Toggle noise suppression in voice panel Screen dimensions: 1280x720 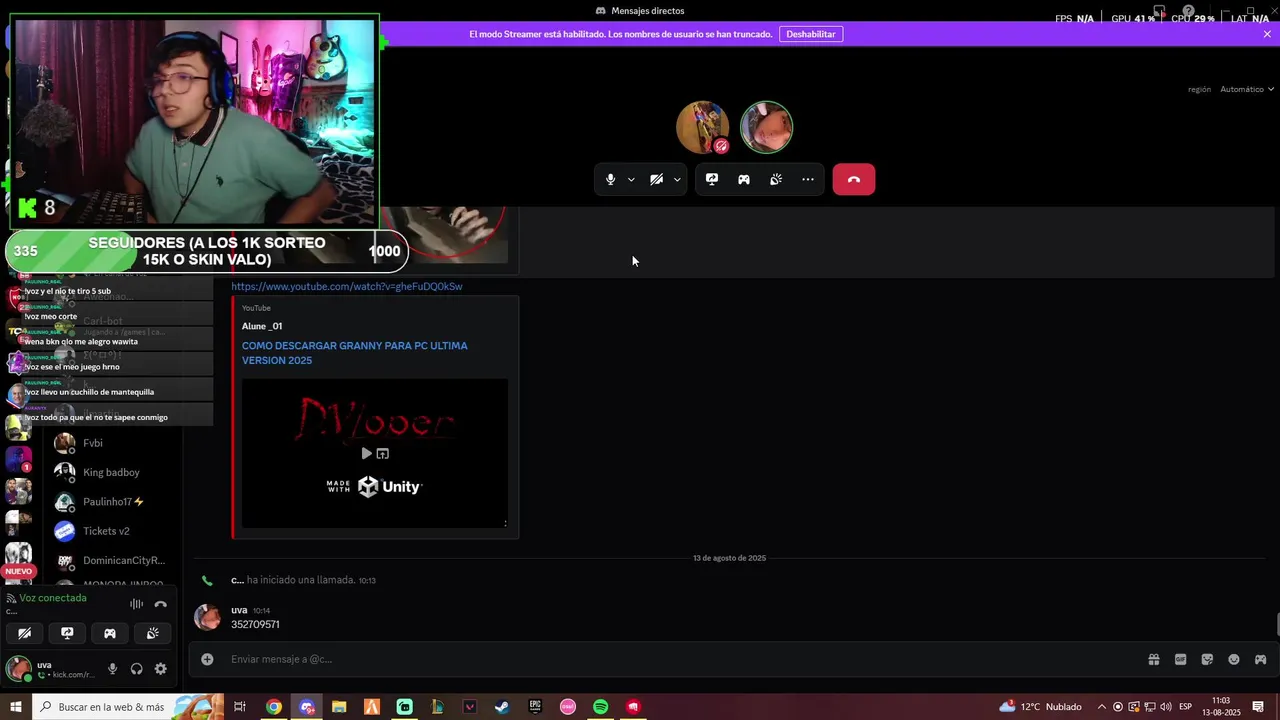136,604
